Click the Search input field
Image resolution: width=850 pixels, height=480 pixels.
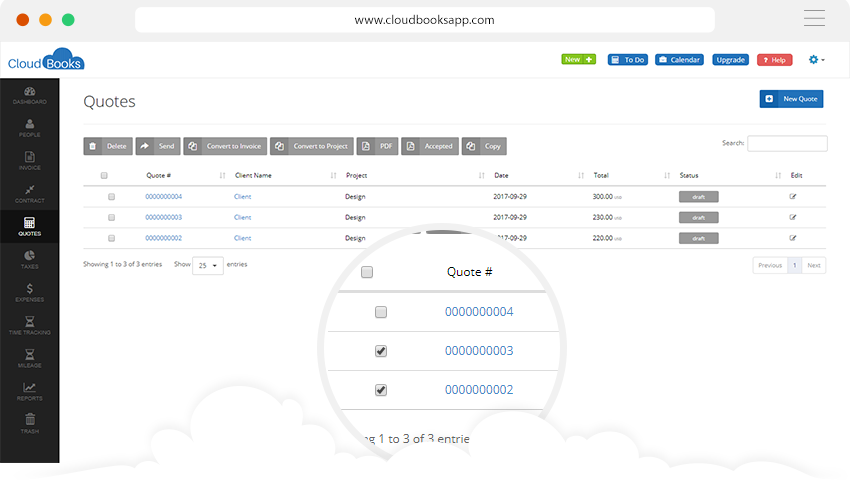[787, 143]
